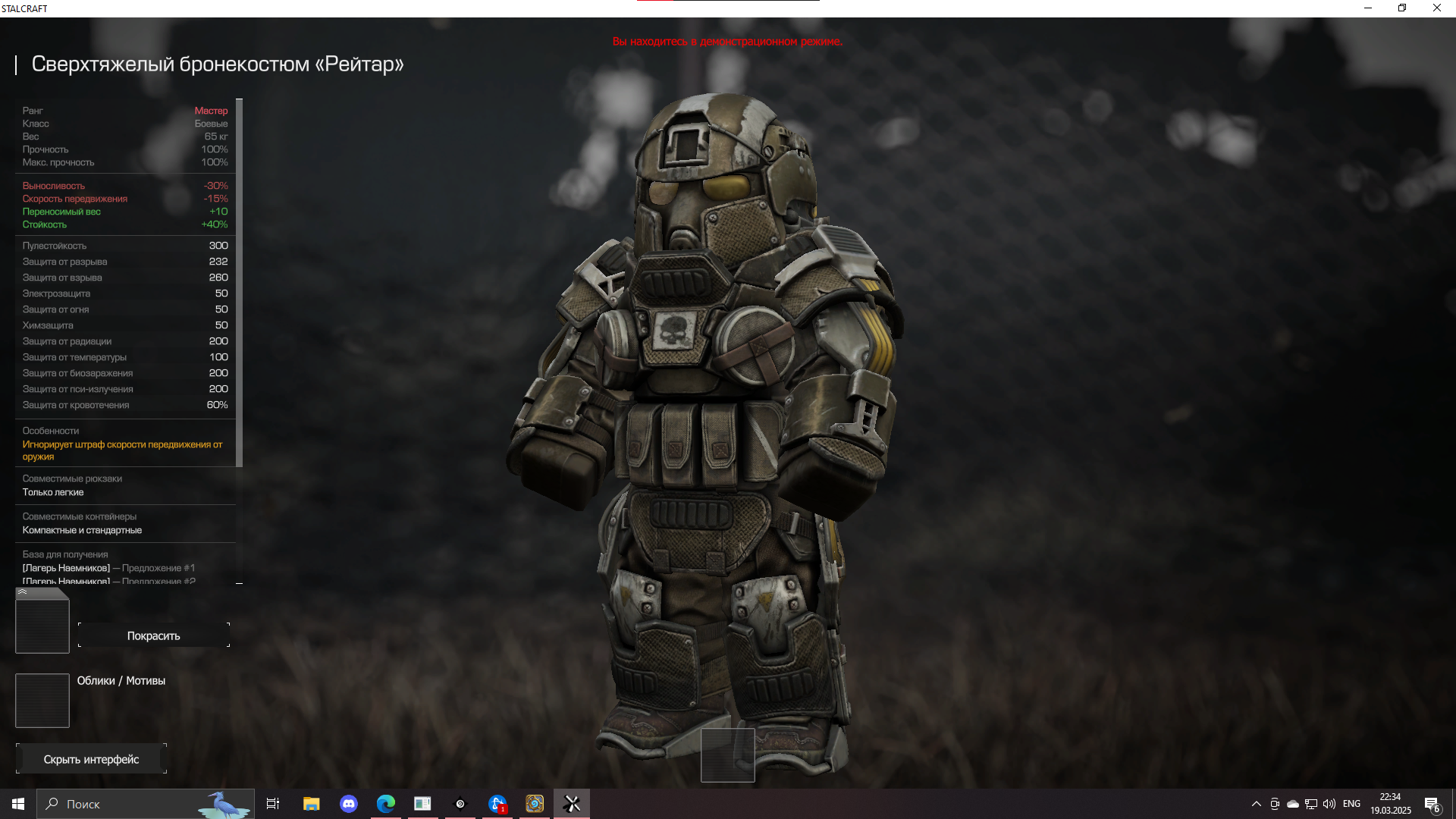Click the Класс Боевые row
This screenshot has height=819, width=1456.
pos(125,124)
